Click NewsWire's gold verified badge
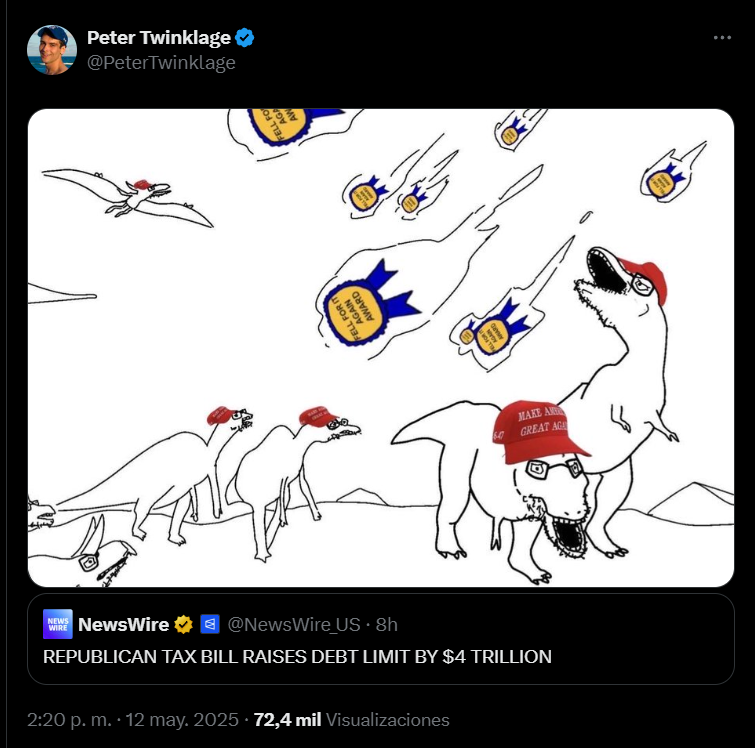 pos(183,624)
